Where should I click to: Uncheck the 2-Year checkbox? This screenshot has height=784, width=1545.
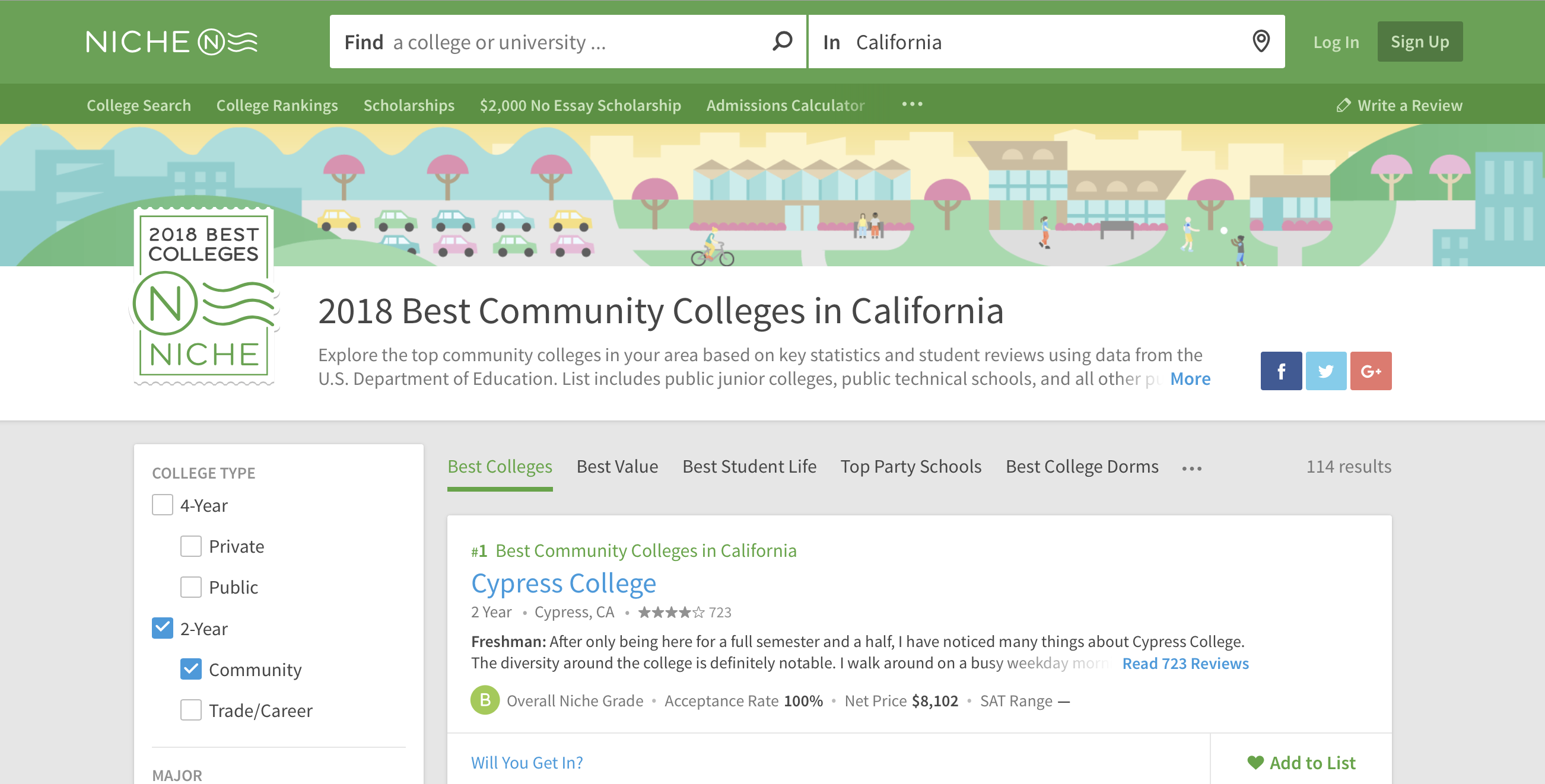pyautogui.click(x=163, y=628)
